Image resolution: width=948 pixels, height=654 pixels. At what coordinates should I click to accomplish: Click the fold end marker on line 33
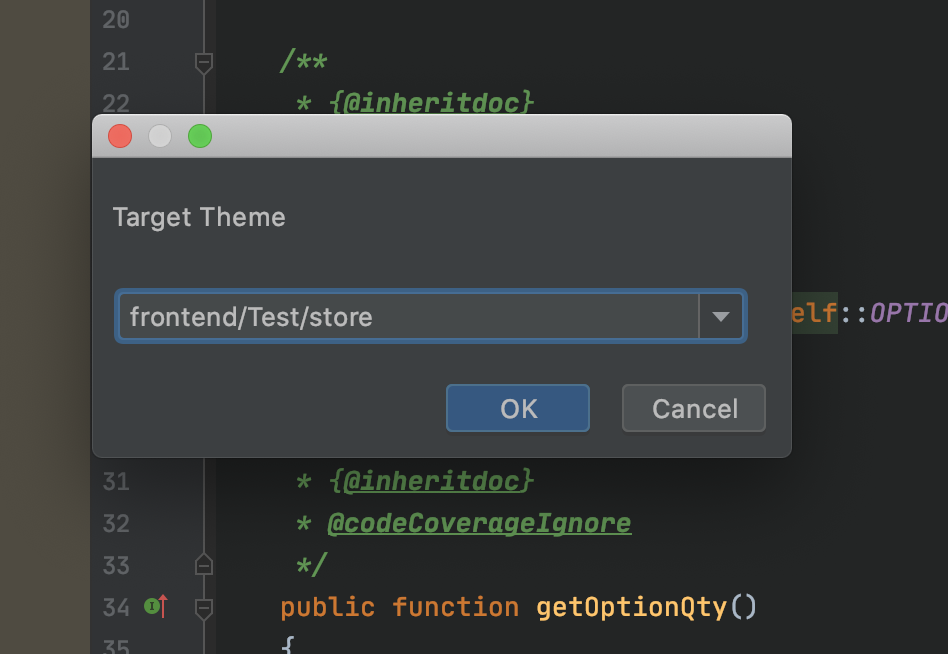pos(204,565)
